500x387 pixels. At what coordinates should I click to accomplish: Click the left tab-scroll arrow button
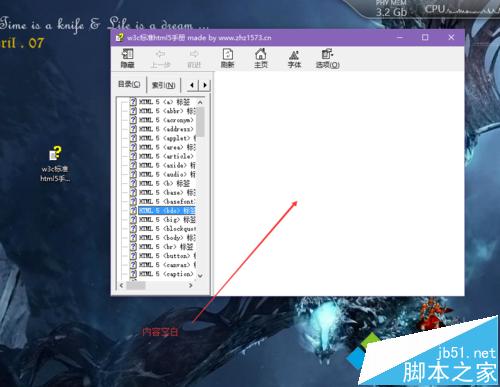(x=192, y=85)
